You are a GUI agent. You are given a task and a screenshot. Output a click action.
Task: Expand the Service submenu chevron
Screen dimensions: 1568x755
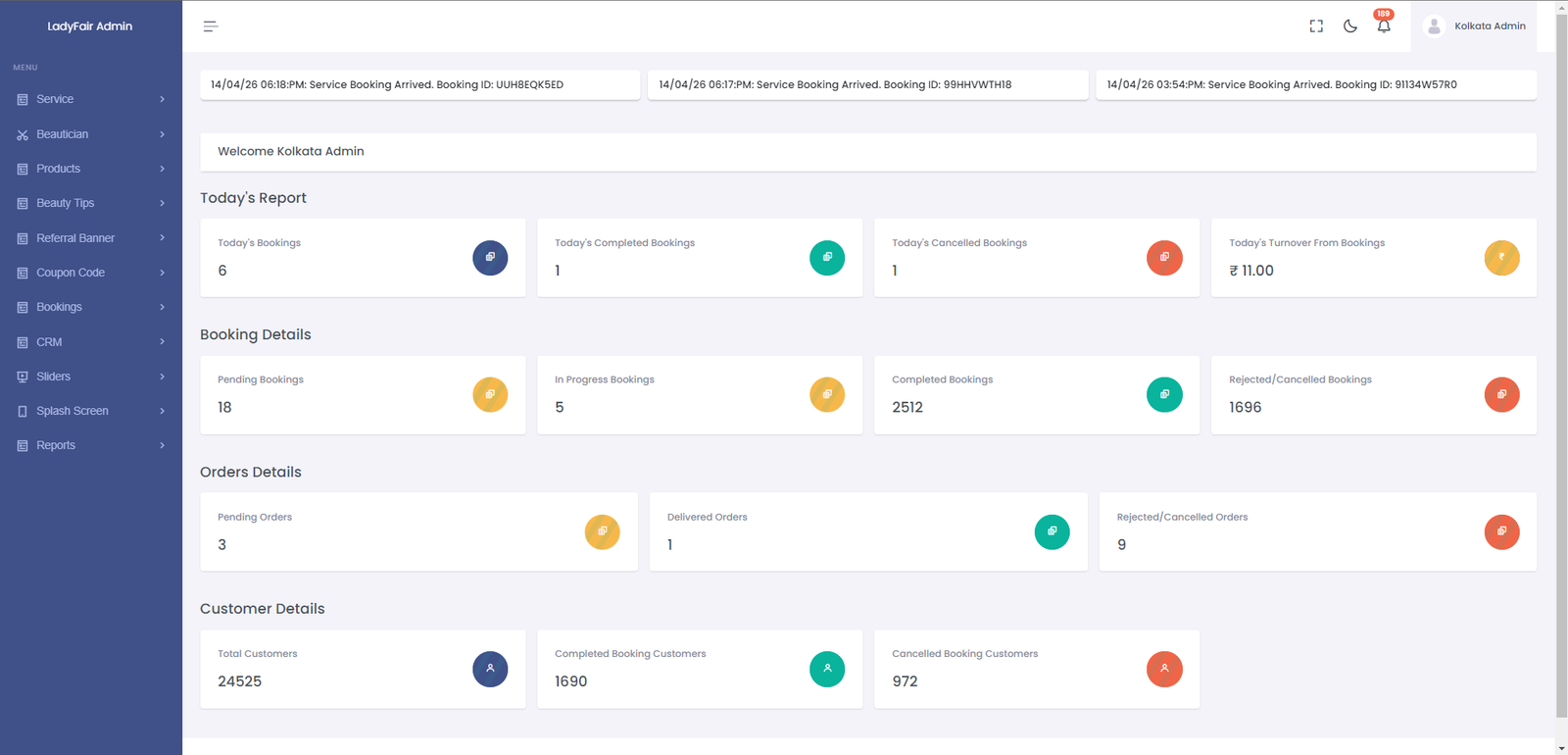click(163, 99)
